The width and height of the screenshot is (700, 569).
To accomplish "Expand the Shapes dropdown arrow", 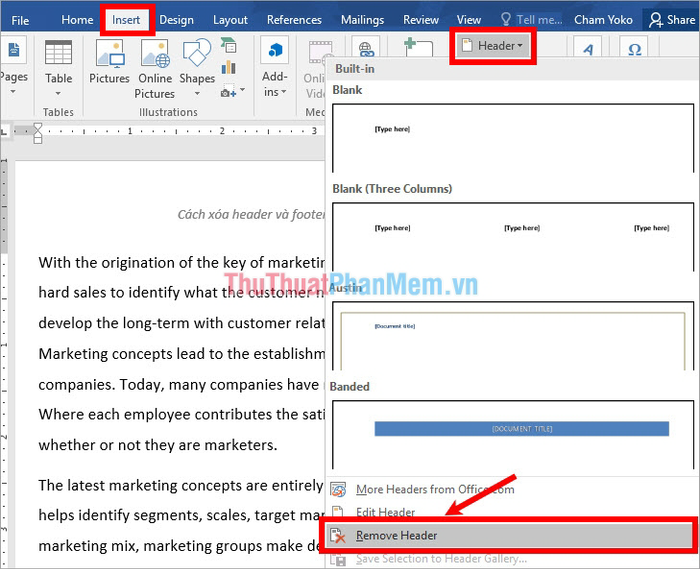I will [x=197, y=93].
